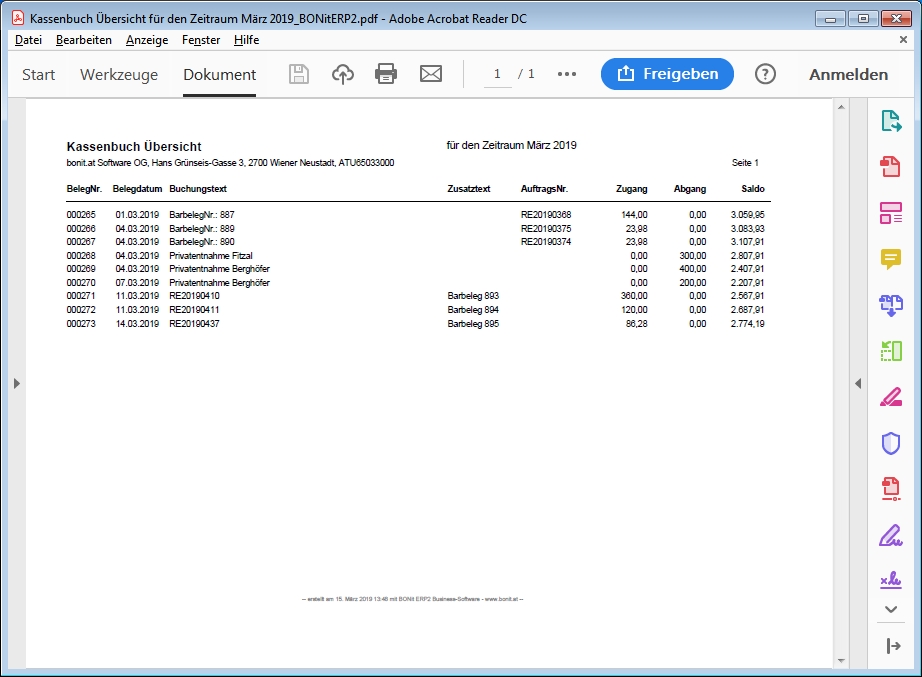922x677 pixels.
Task: Open the Create PDF tool
Action: [890, 167]
